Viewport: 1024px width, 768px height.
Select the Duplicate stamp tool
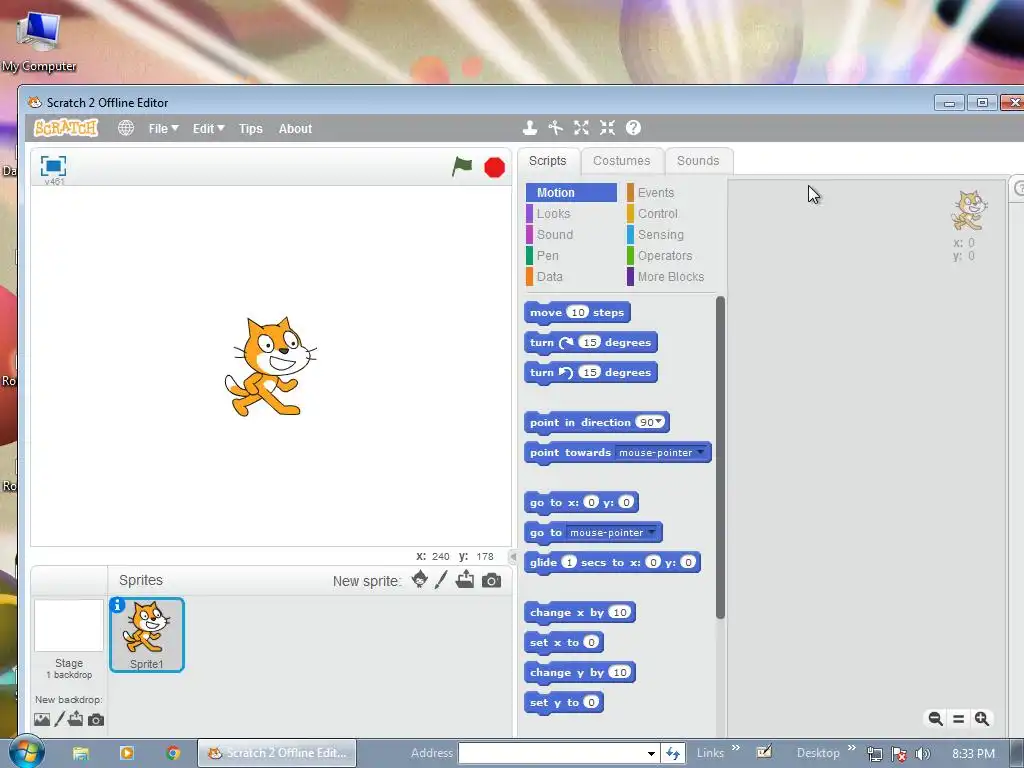pyautogui.click(x=530, y=128)
